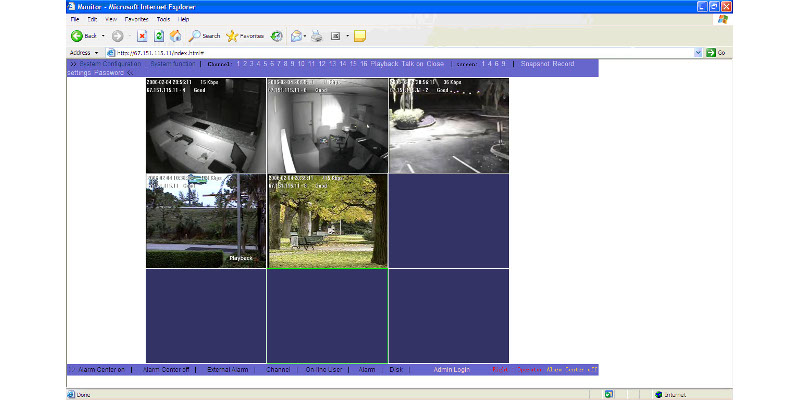Open the View menu
The image size is (800, 400).
click(111, 19)
